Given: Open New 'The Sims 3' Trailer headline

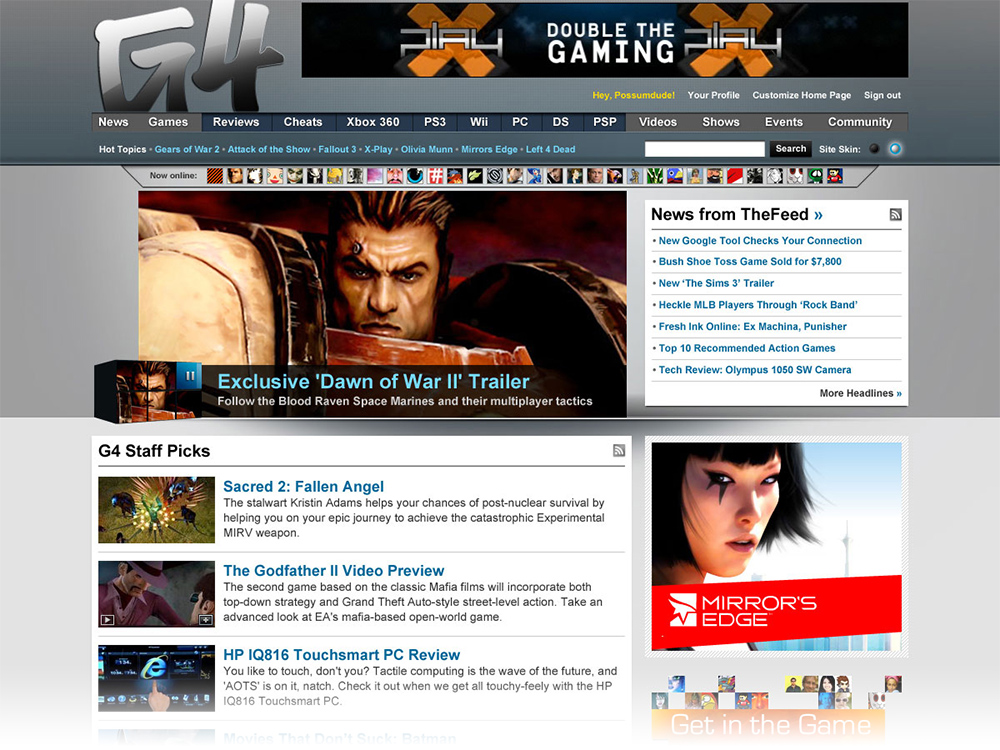Looking at the screenshot, I should pyautogui.click(x=716, y=283).
